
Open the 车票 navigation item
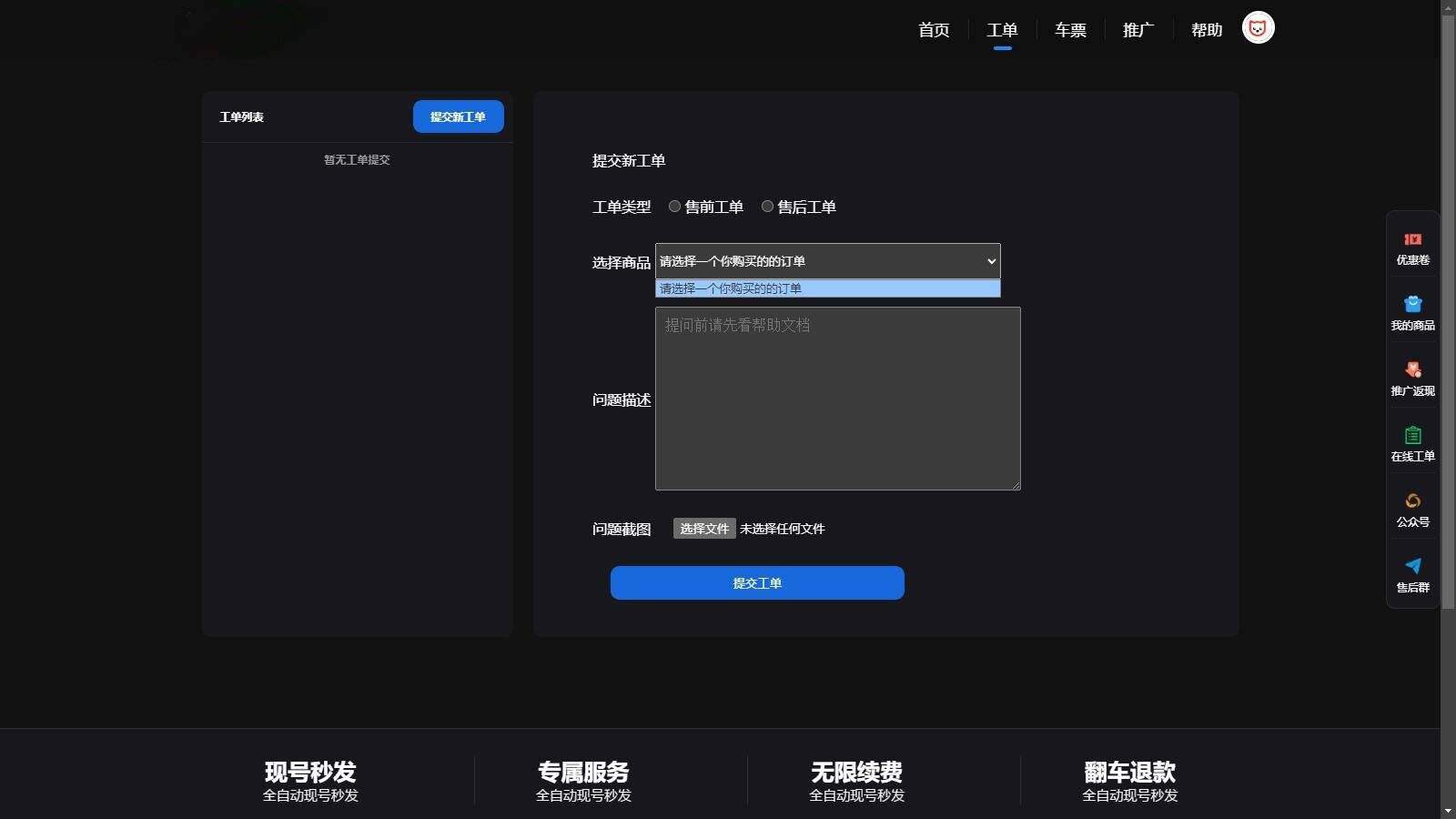click(x=1070, y=30)
